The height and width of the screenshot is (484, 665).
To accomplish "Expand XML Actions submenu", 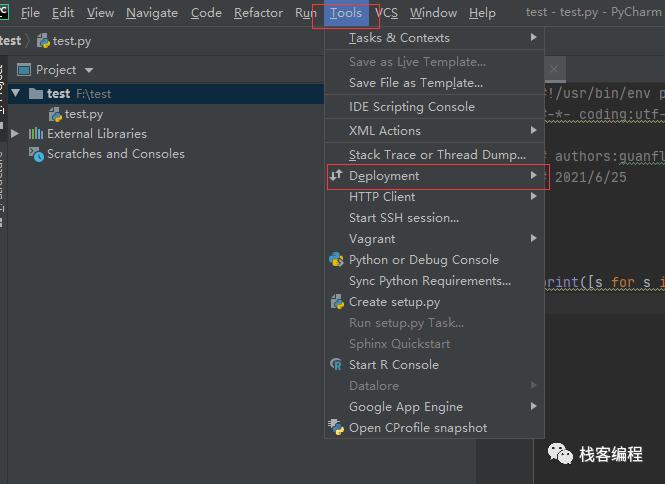I will [x=434, y=131].
